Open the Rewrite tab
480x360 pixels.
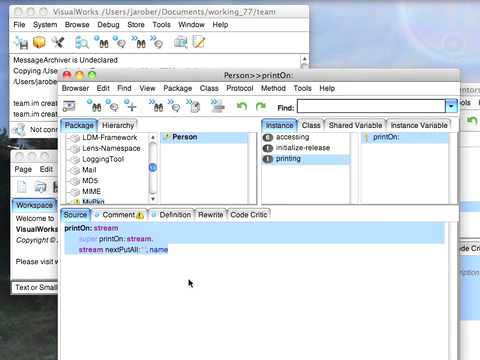(x=211, y=215)
